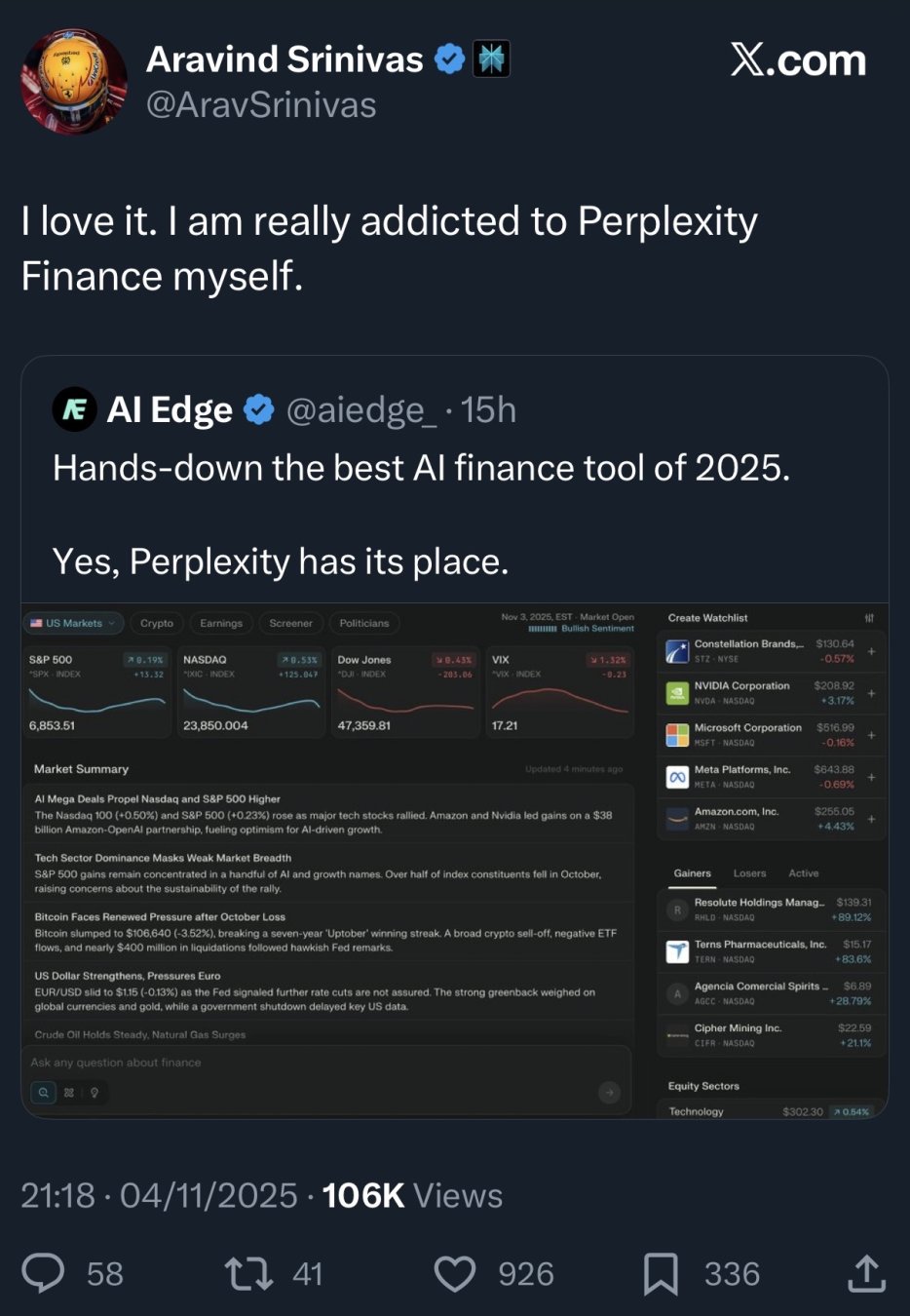This screenshot has width=910, height=1316.
Task: Open the Screener tab
Action: tap(290, 623)
